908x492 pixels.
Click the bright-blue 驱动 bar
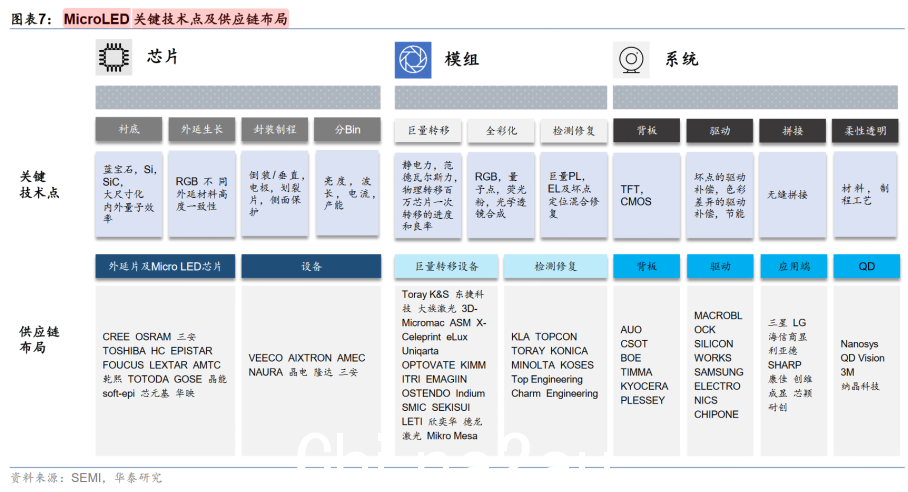(x=720, y=266)
